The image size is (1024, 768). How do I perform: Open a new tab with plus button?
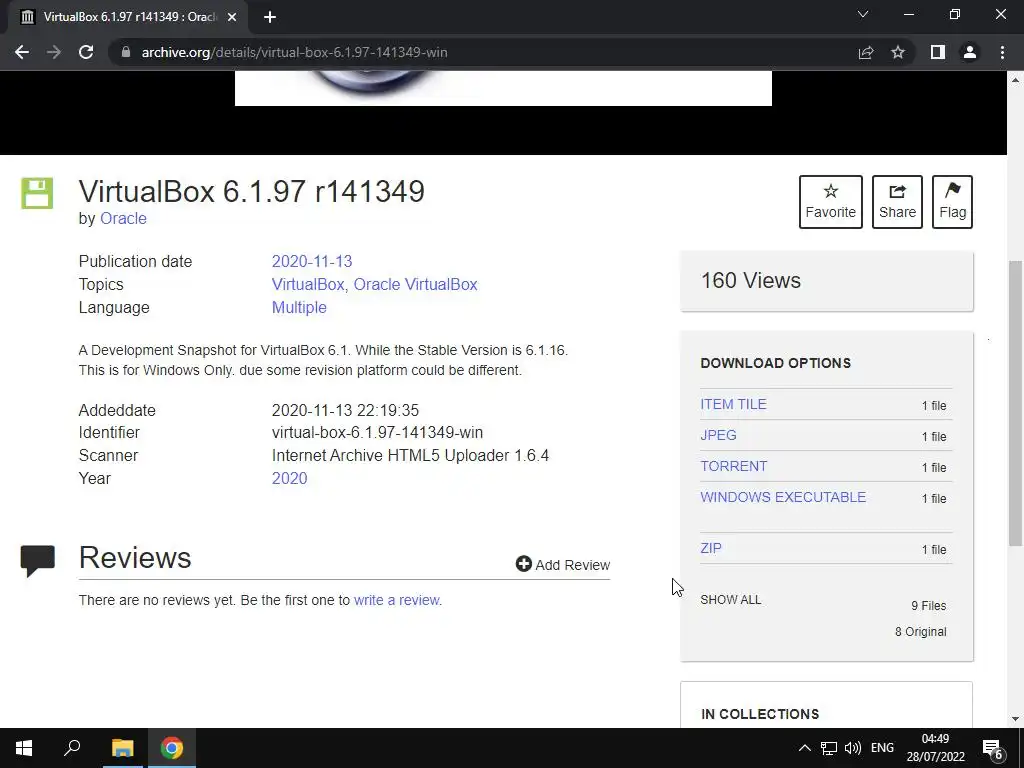coord(270,17)
